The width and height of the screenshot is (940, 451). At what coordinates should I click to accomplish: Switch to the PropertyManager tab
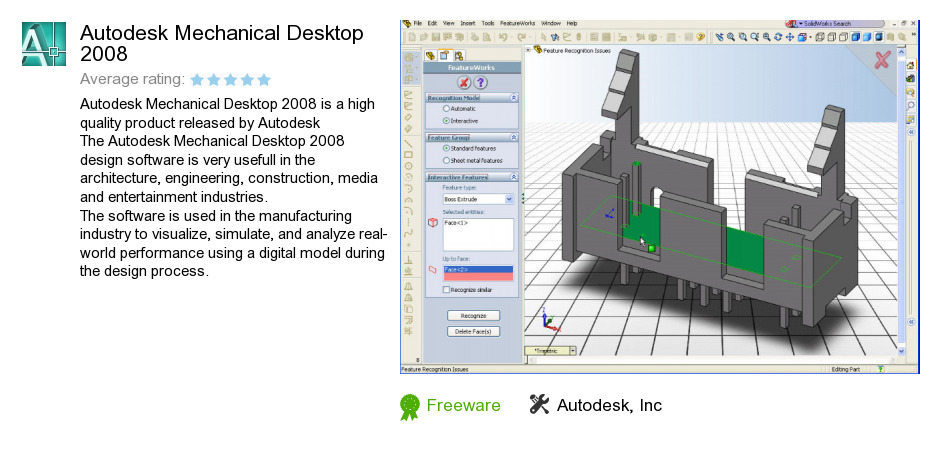444,56
